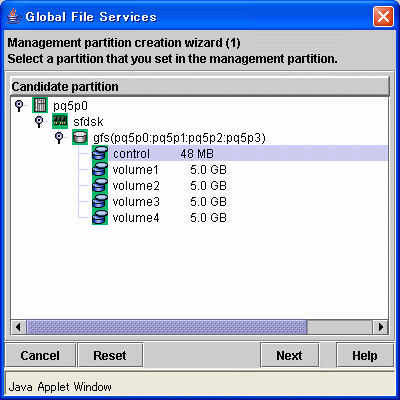Open Help for the wizard
The image size is (400, 400).
point(365,355)
